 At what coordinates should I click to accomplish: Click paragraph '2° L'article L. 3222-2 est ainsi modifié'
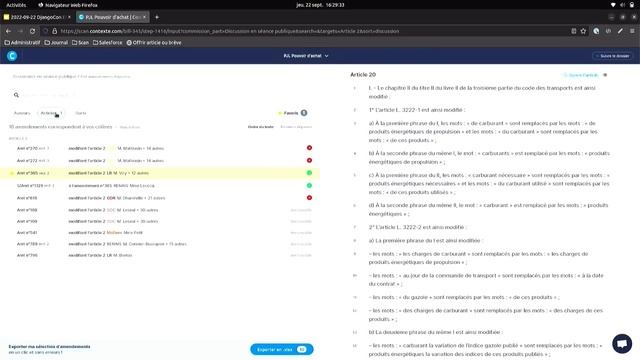418,227
